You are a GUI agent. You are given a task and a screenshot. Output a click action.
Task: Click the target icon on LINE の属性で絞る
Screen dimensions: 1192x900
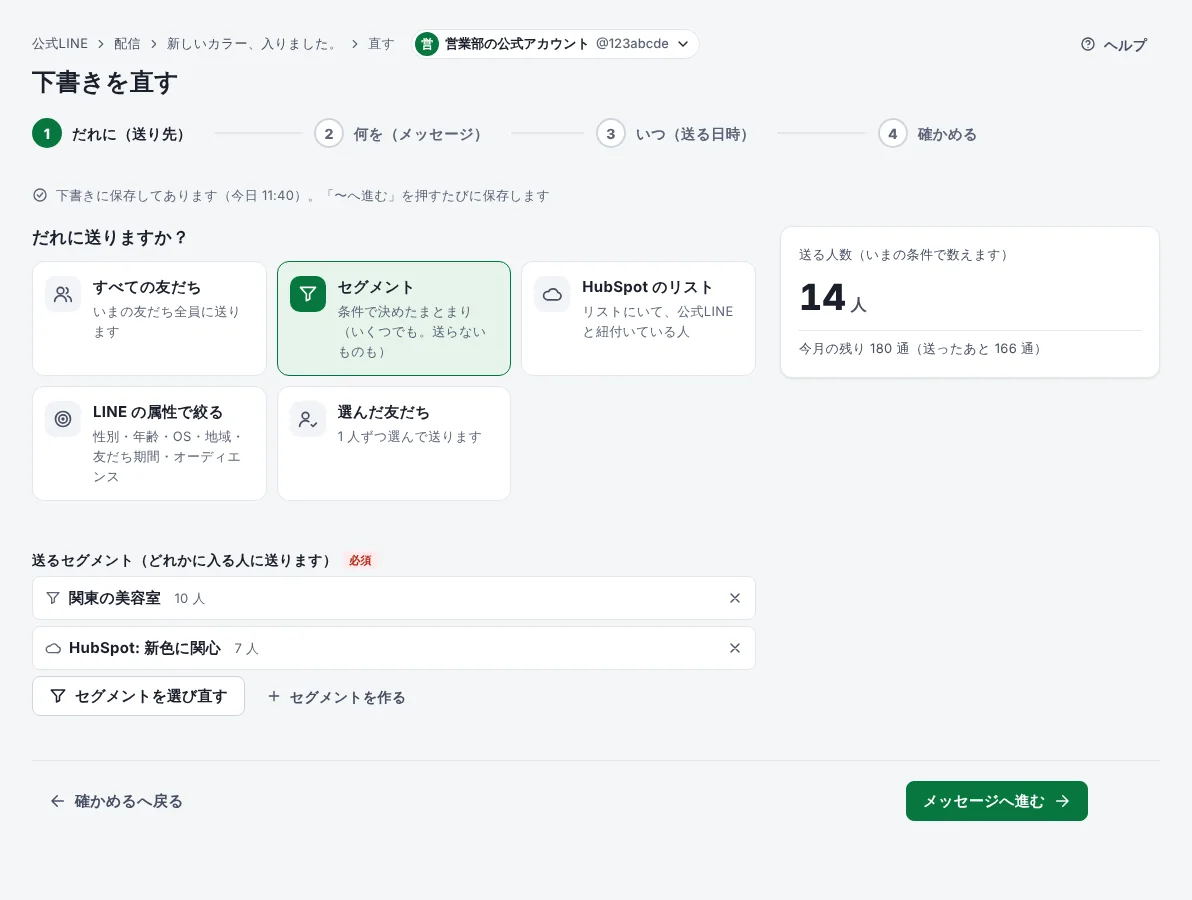point(63,419)
